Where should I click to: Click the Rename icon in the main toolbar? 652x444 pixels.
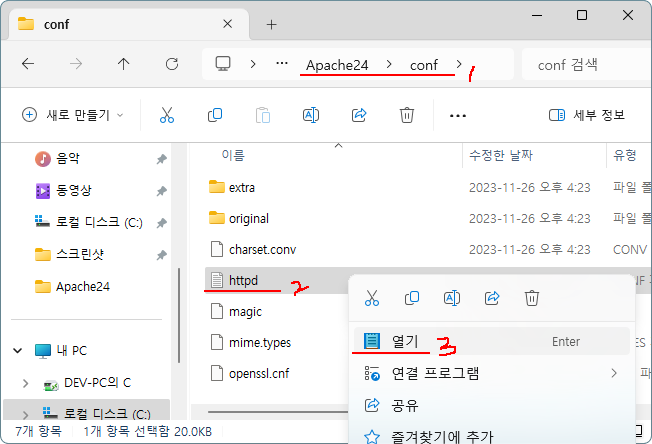[311, 115]
